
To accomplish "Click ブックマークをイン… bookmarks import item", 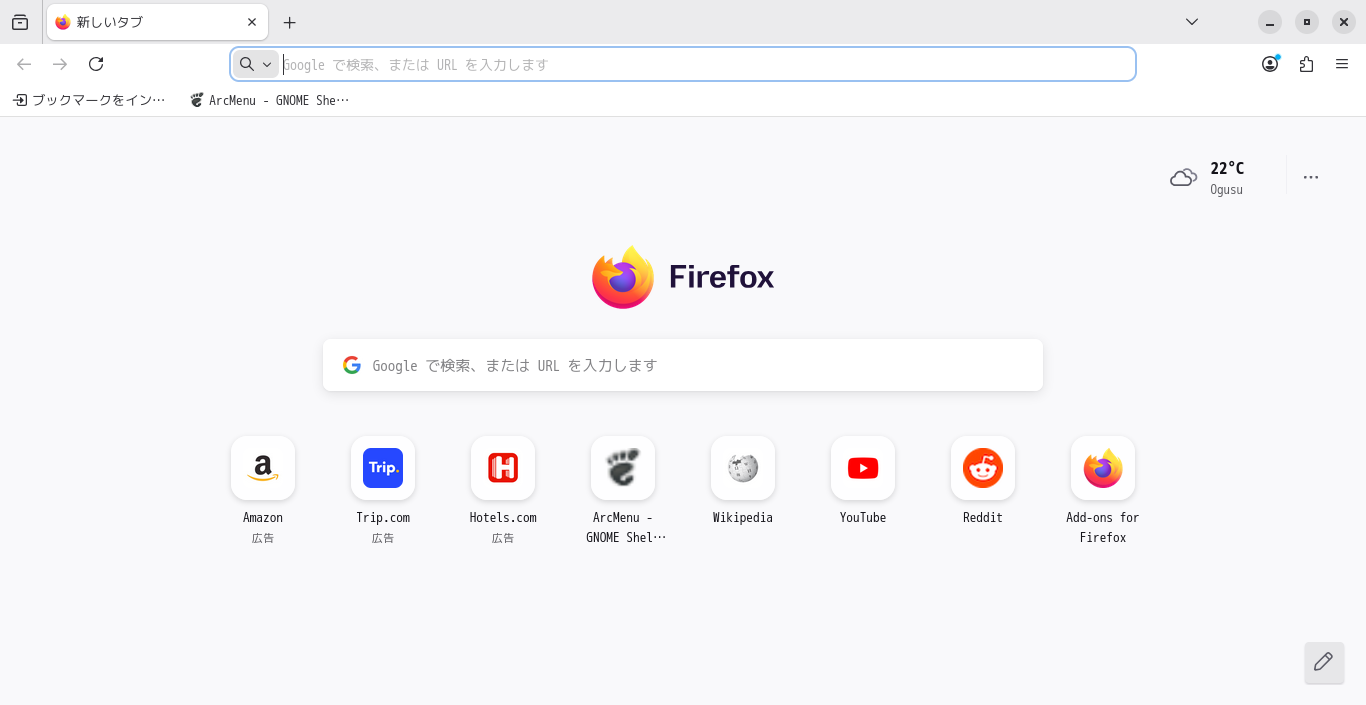I will 89,100.
